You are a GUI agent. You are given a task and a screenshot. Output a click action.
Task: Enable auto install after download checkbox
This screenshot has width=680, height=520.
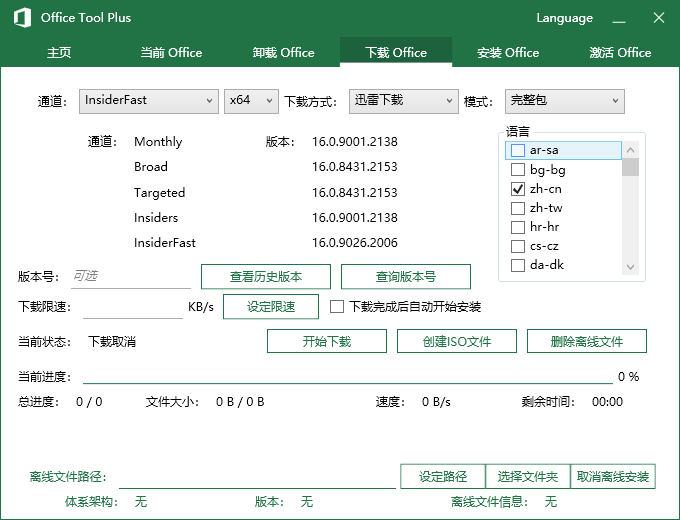click(x=337, y=307)
